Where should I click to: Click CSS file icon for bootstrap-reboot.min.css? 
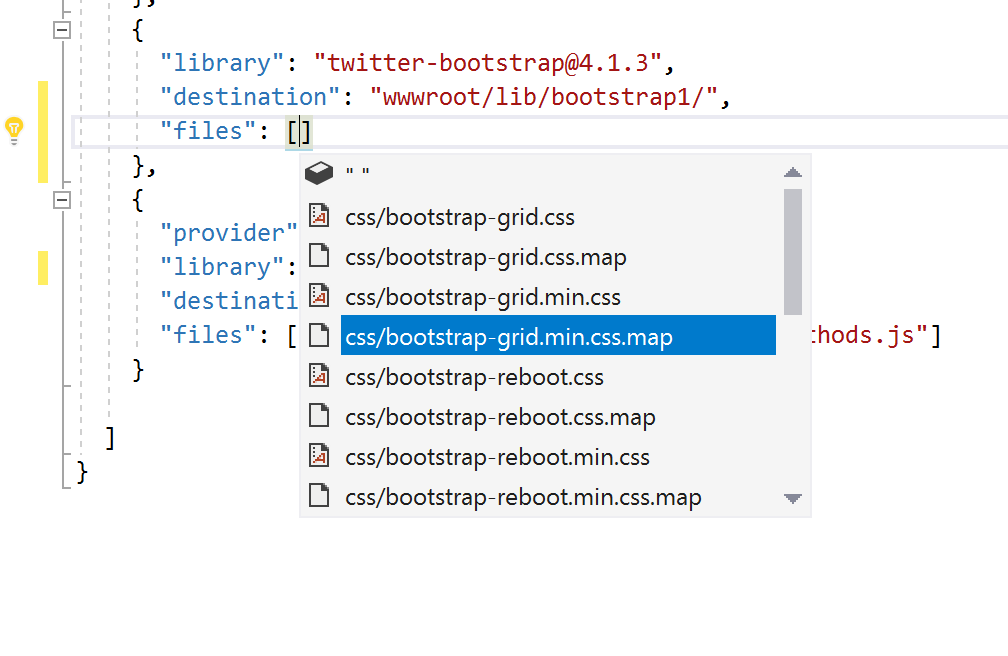[x=319, y=455]
